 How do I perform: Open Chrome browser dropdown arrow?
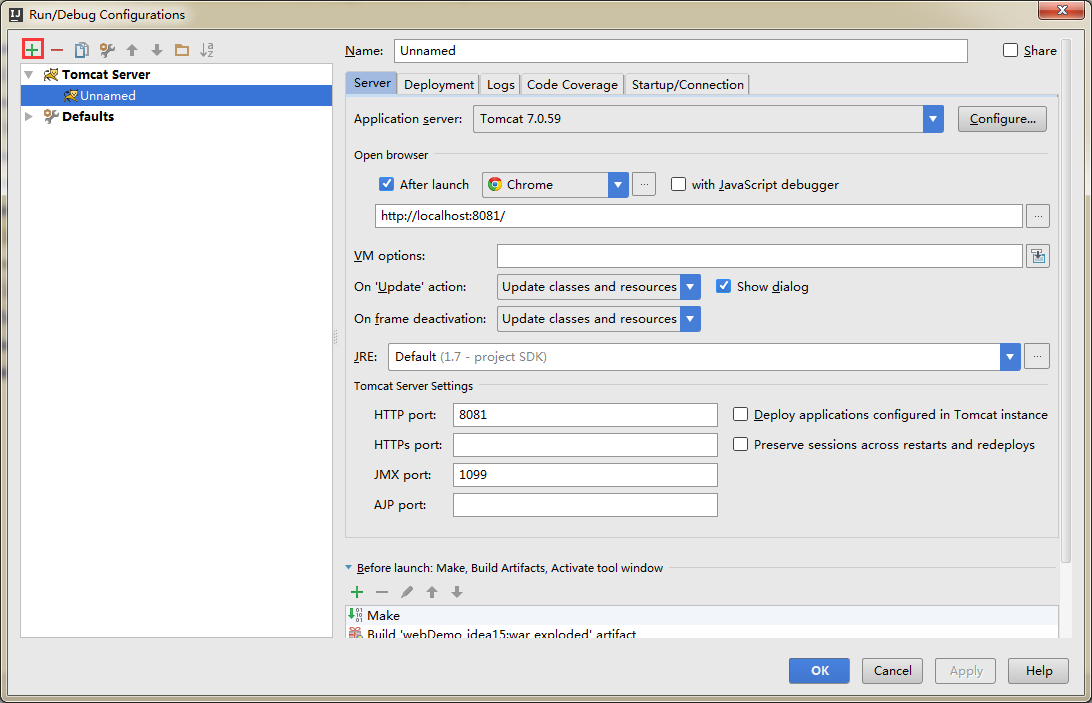[x=618, y=185]
